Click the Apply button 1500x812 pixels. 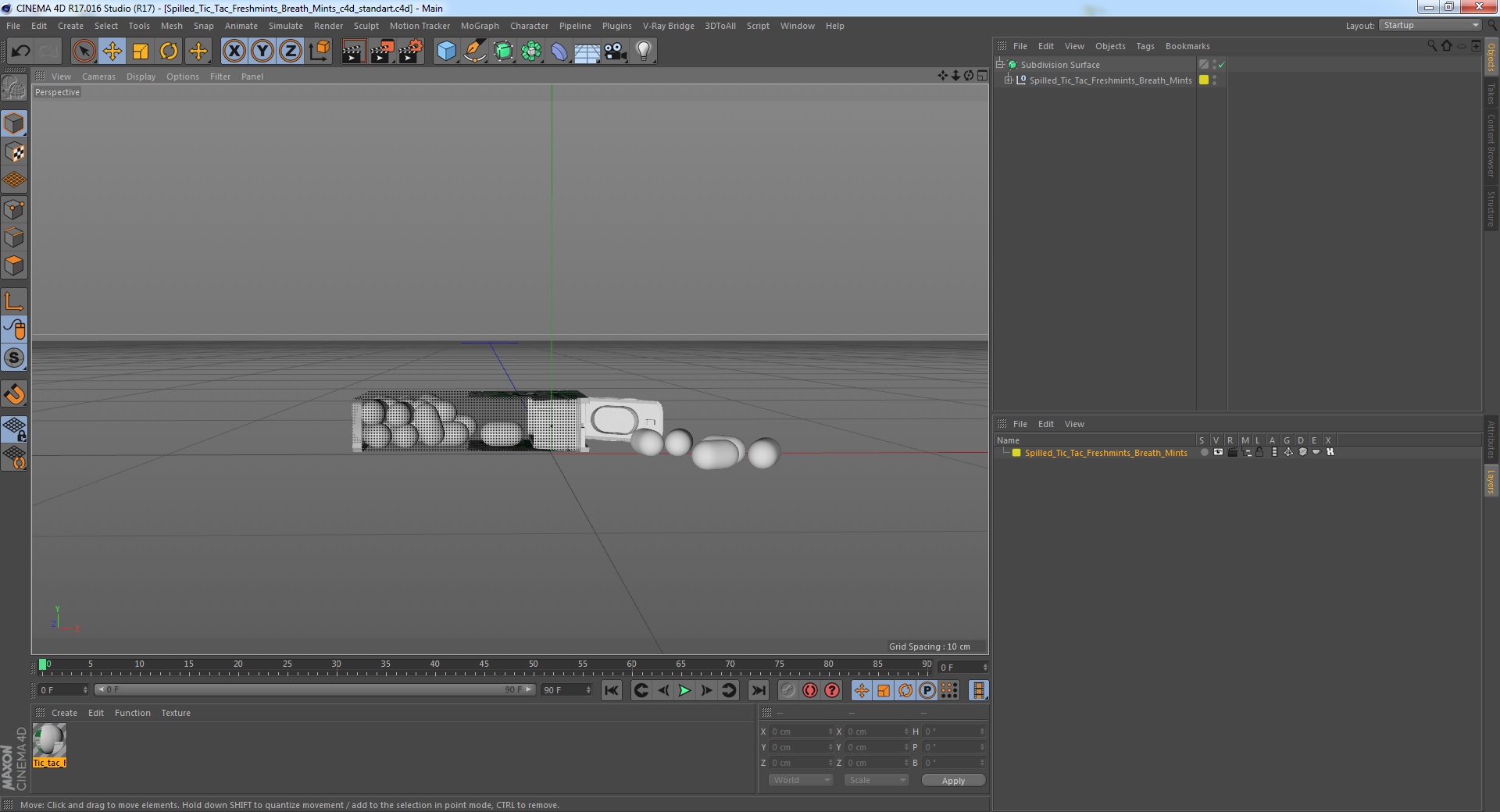point(953,781)
